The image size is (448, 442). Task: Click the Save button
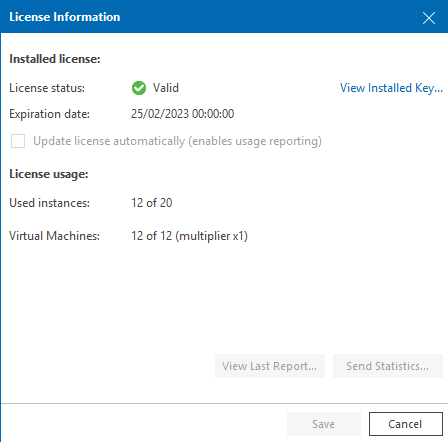324,424
